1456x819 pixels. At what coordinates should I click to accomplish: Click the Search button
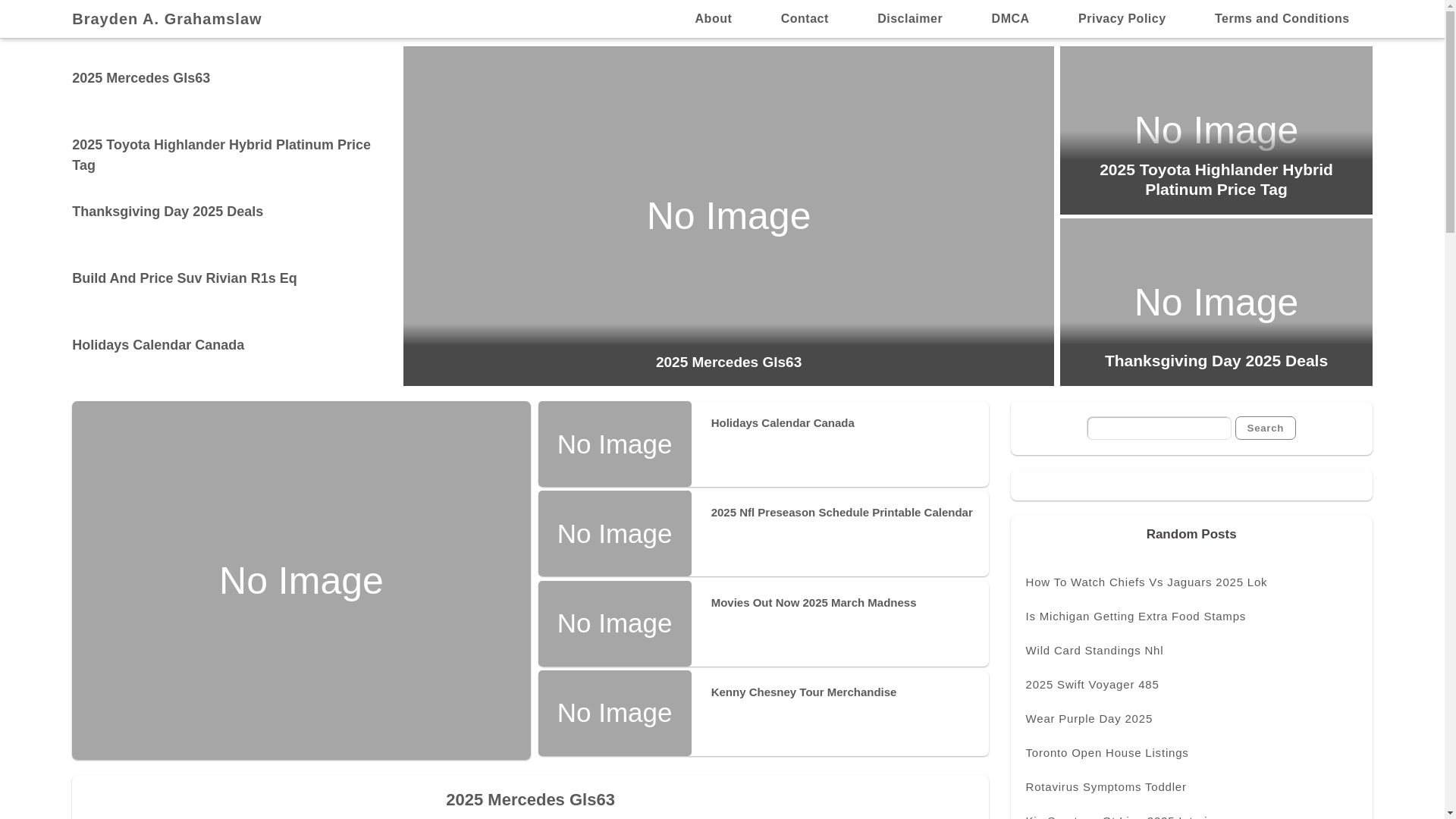coord(1264,428)
